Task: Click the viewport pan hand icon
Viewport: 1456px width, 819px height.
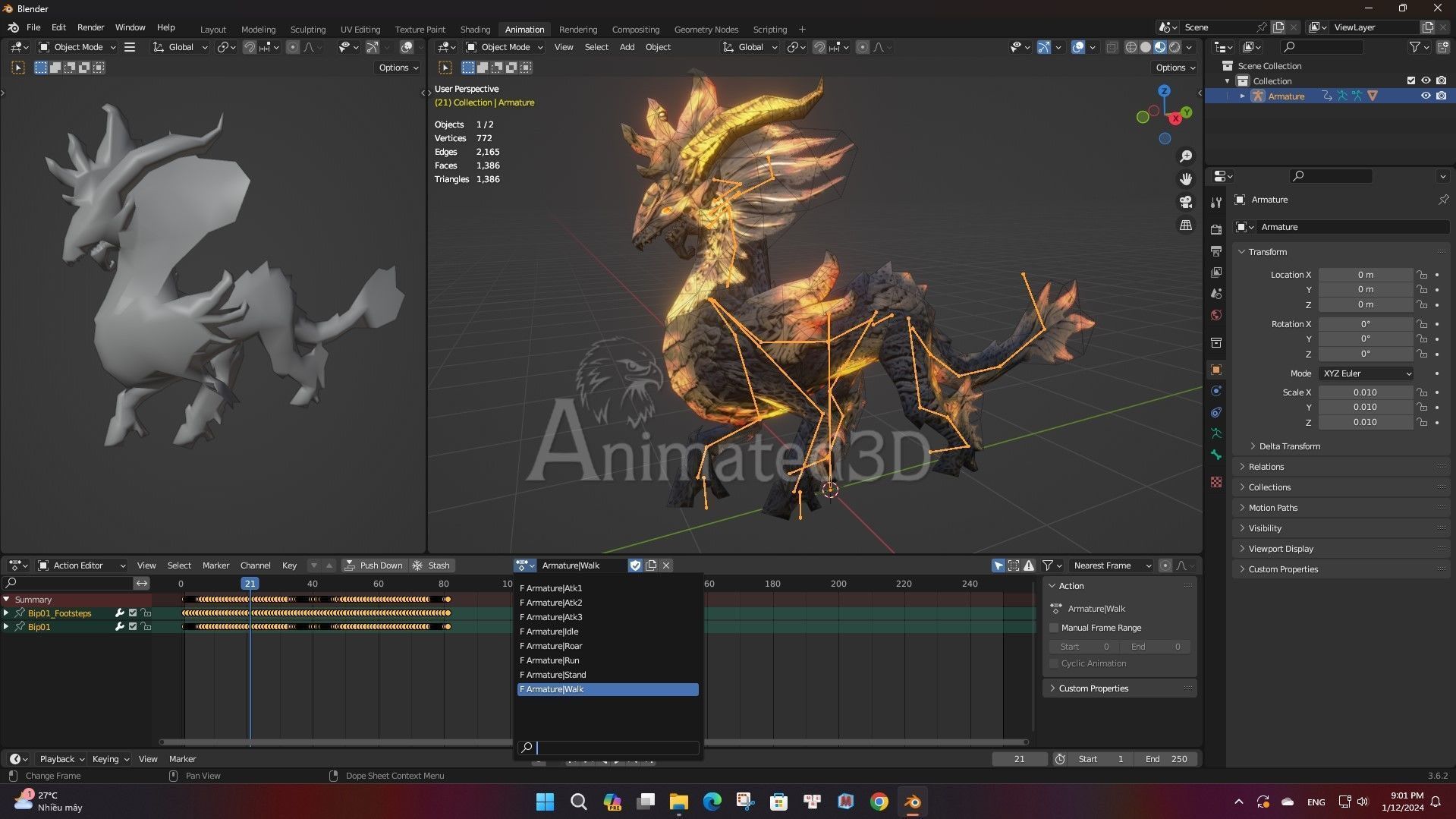Action: pos(1185,179)
